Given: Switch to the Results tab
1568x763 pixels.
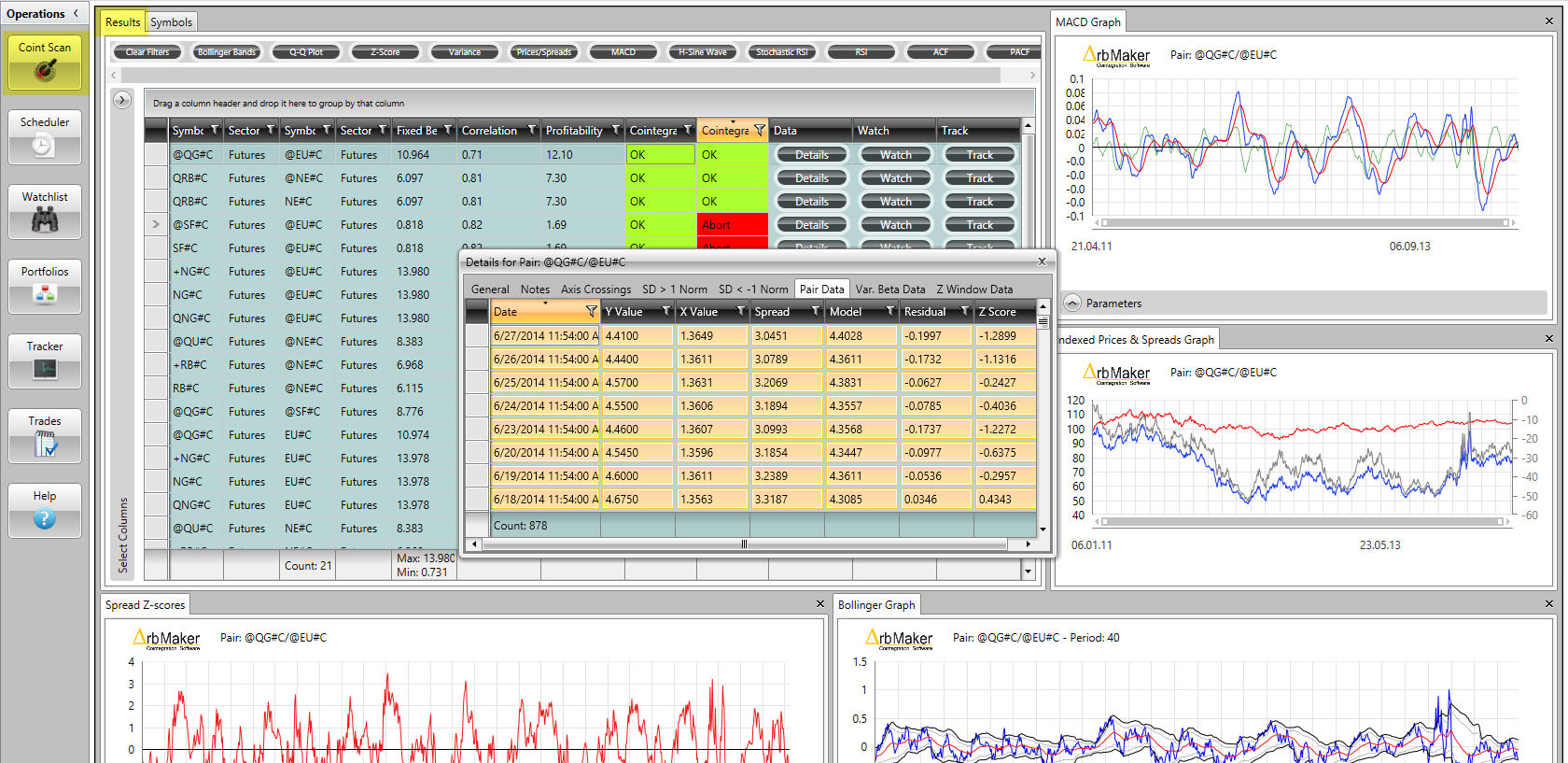Looking at the screenshot, I should coord(122,21).
